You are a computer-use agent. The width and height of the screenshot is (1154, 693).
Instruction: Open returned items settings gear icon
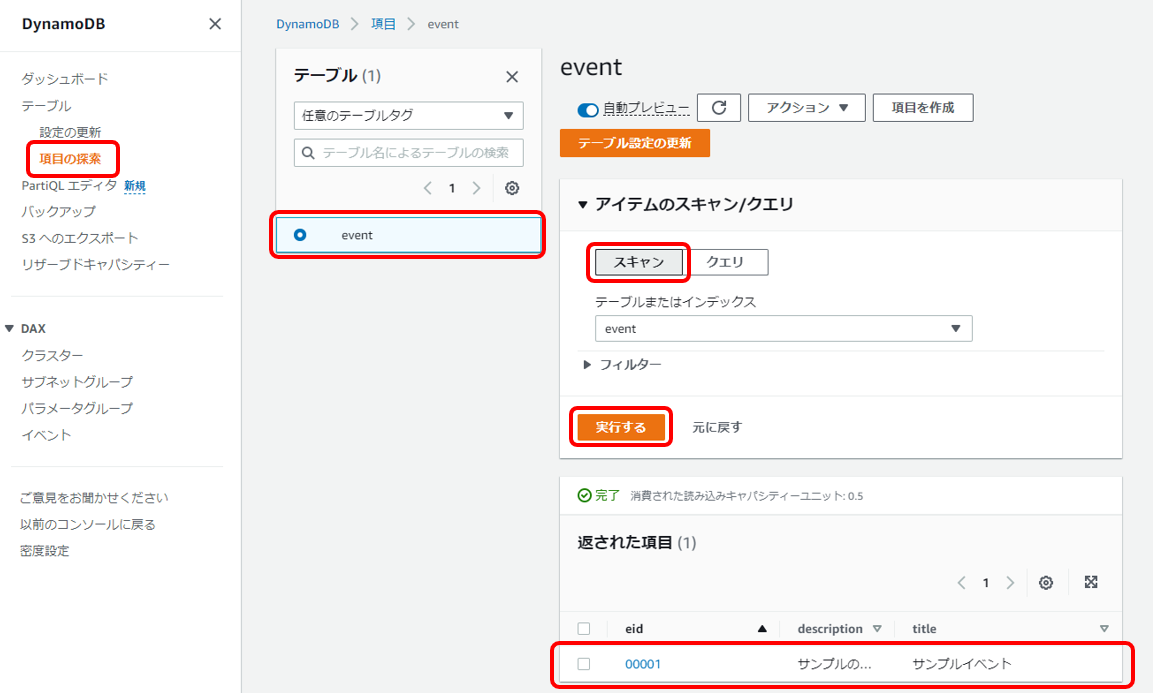[1046, 583]
